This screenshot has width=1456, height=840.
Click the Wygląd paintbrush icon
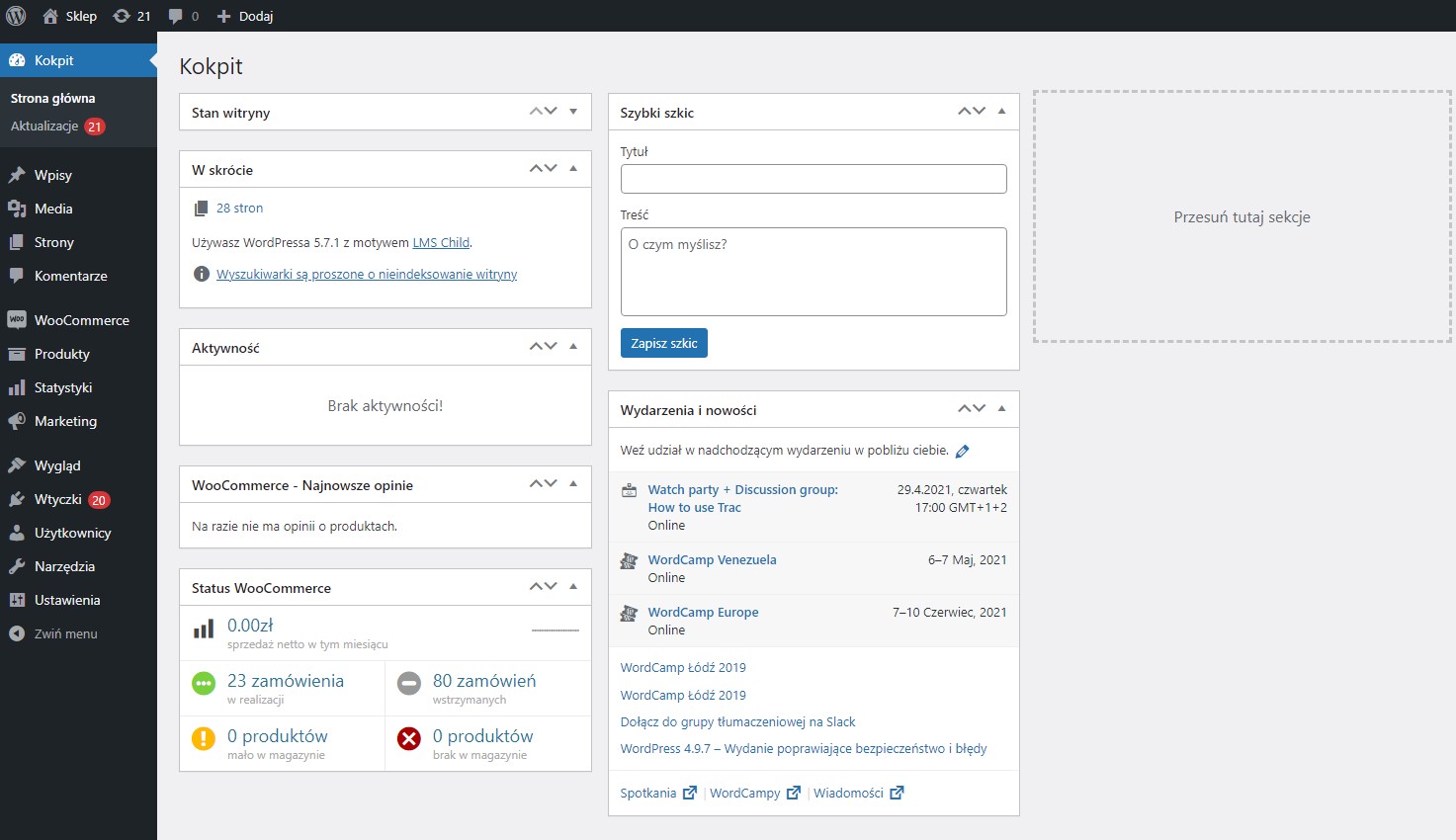[x=17, y=465]
